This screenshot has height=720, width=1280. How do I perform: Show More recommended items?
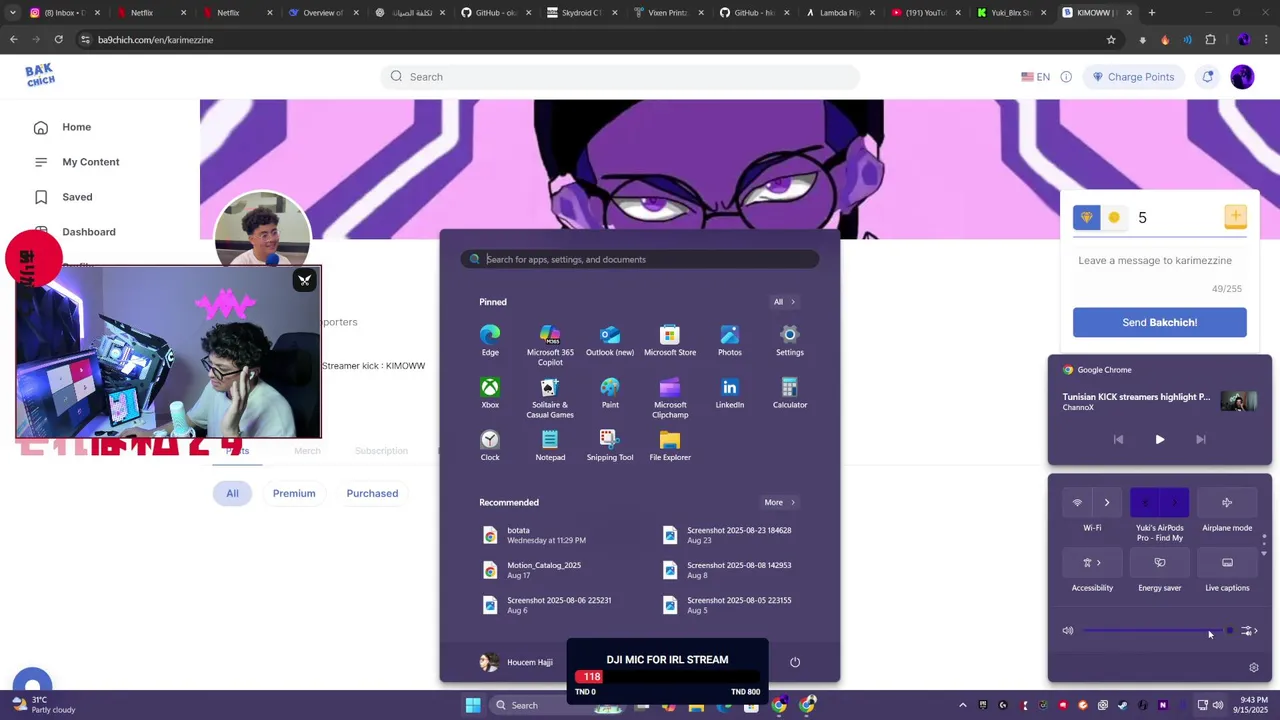(x=779, y=502)
